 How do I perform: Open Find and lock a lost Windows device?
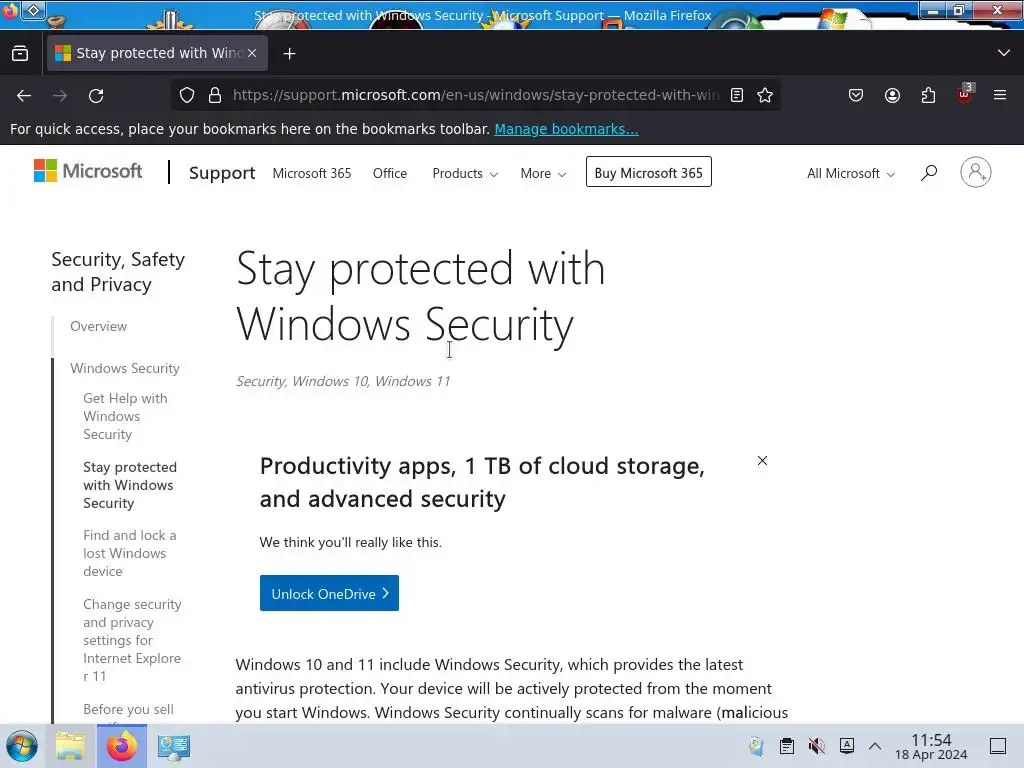130,552
